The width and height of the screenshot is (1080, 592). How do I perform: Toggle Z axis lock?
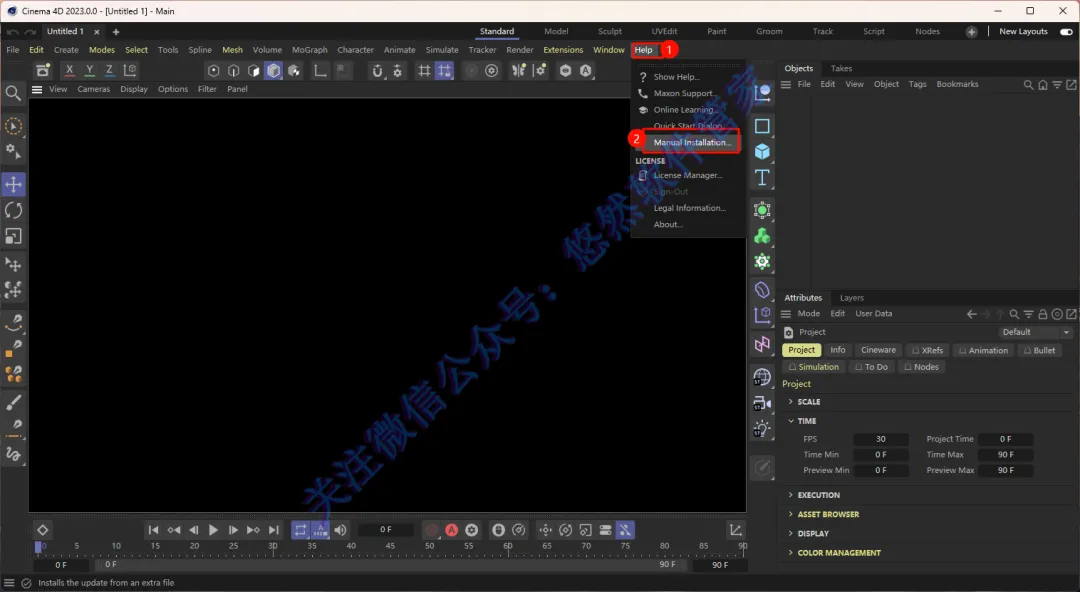coord(109,70)
